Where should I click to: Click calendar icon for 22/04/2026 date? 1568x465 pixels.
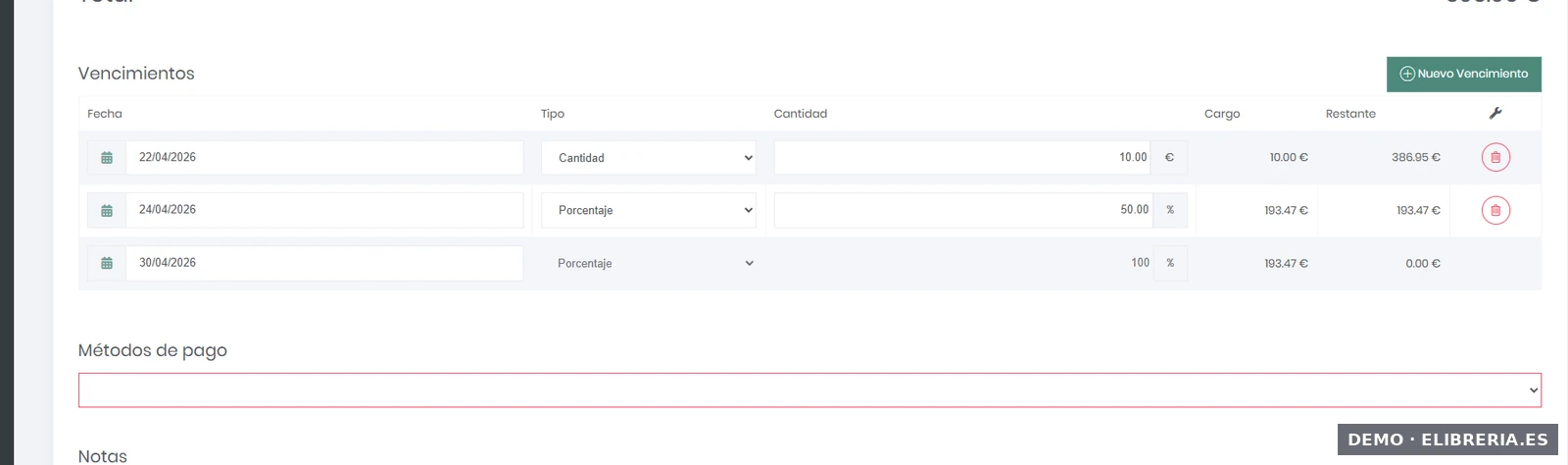107,158
